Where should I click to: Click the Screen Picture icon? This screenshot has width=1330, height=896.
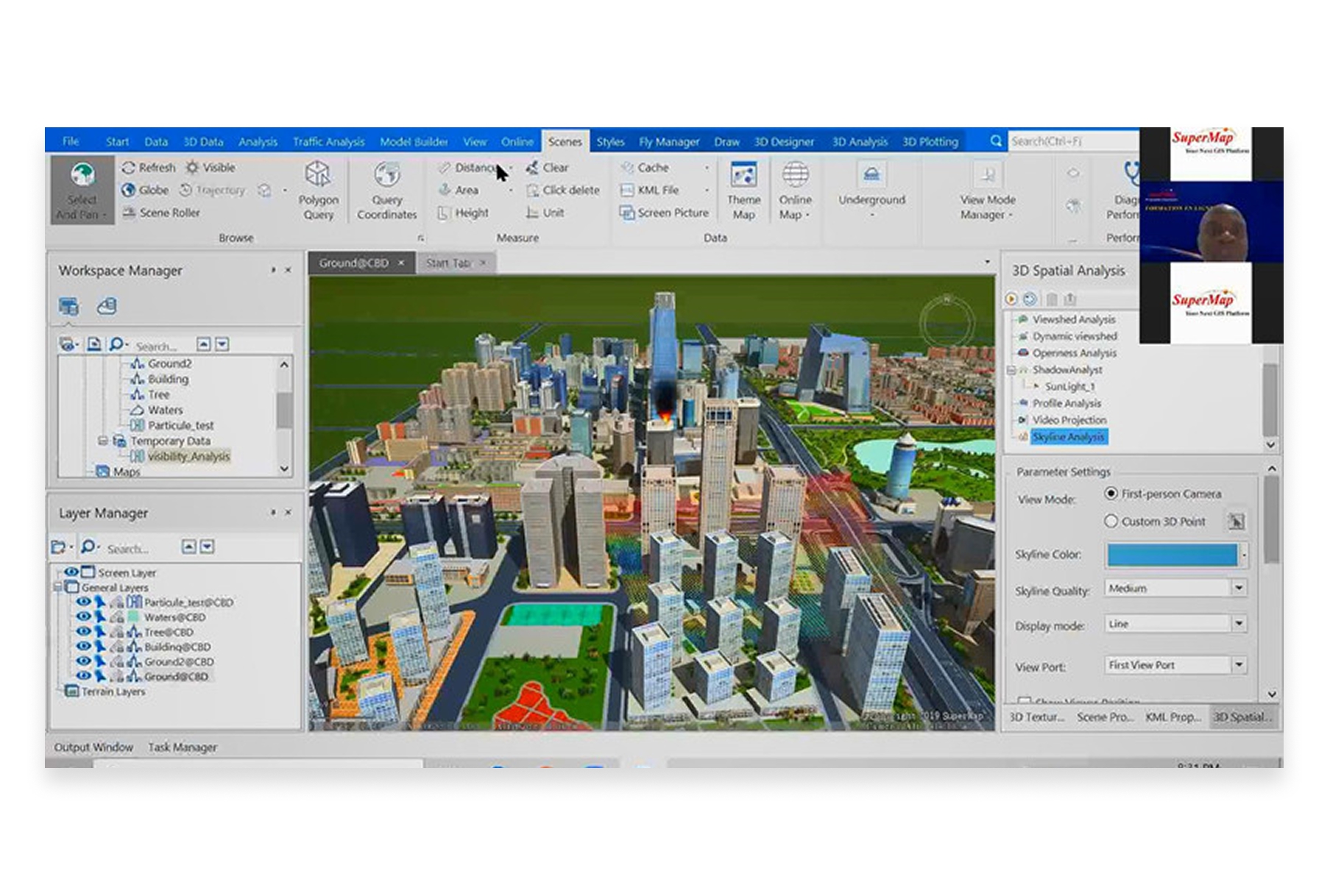pos(627,213)
